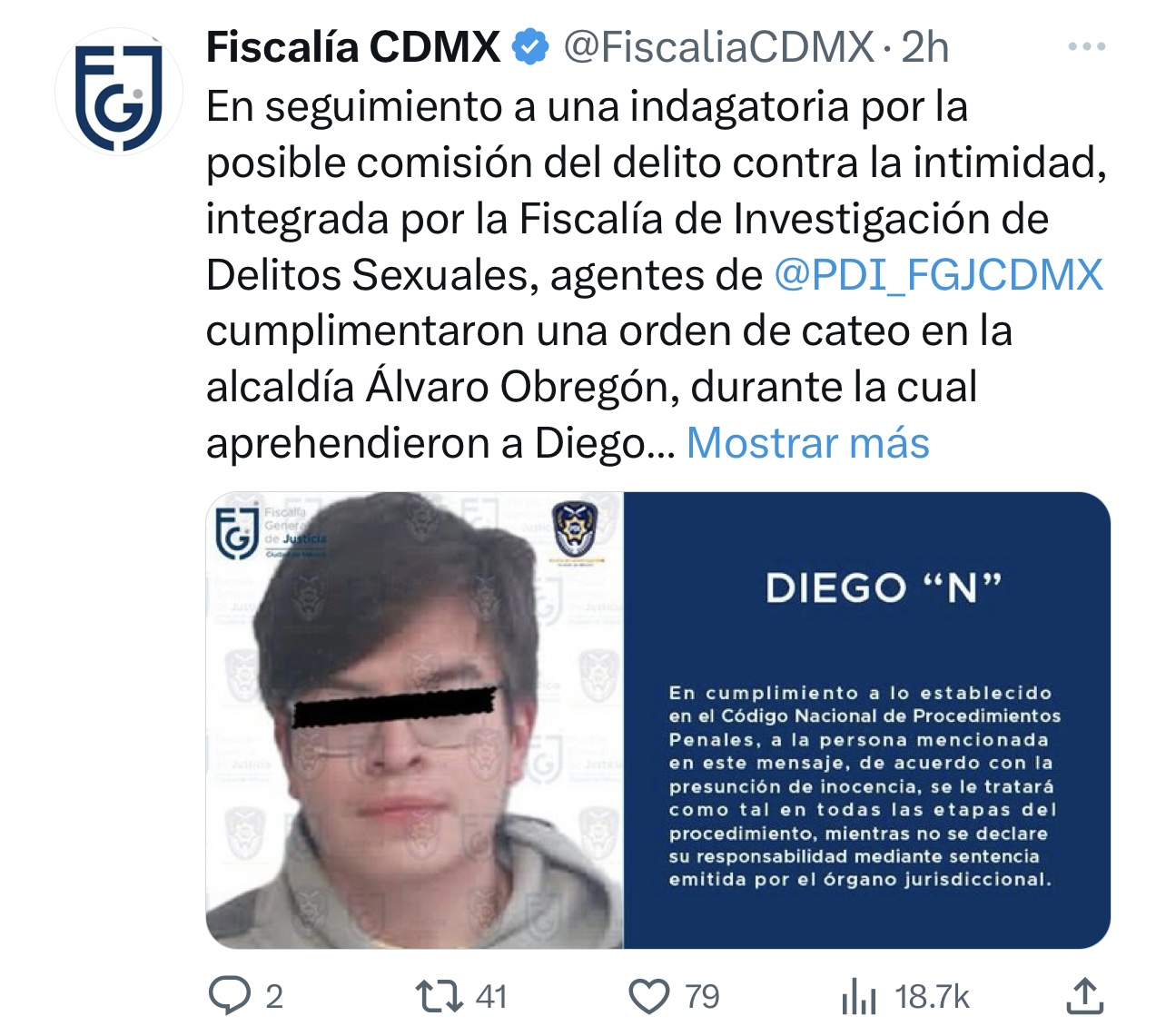Screen dimensions: 1166x1036
Task: Click the DIEGO "N" blue info panel
Action: pos(867,720)
